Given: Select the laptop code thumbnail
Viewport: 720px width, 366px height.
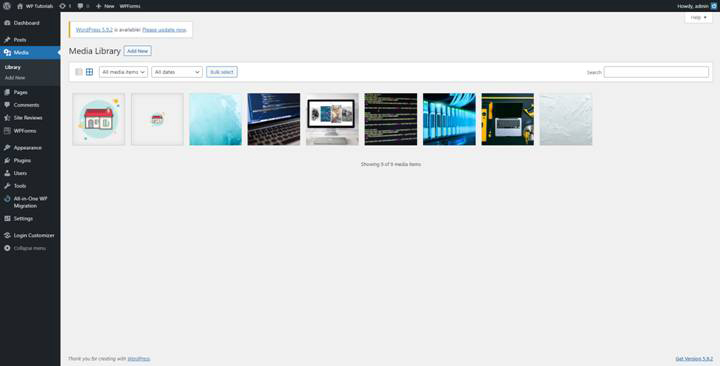Looking at the screenshot, I should click(x=274, y=119).
